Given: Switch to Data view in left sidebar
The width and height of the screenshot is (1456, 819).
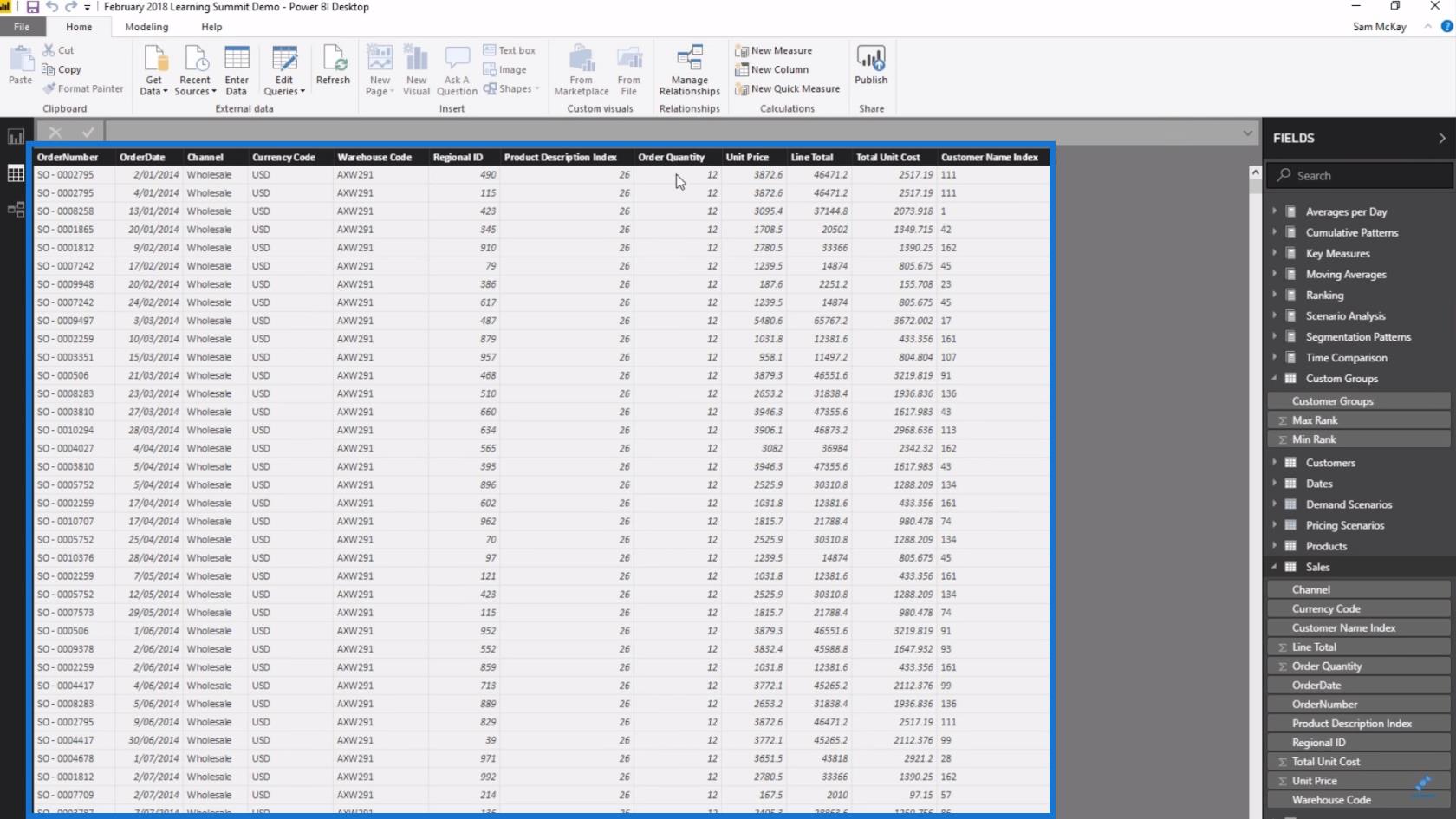Looking at the screenshot, I should pos(16,173).
